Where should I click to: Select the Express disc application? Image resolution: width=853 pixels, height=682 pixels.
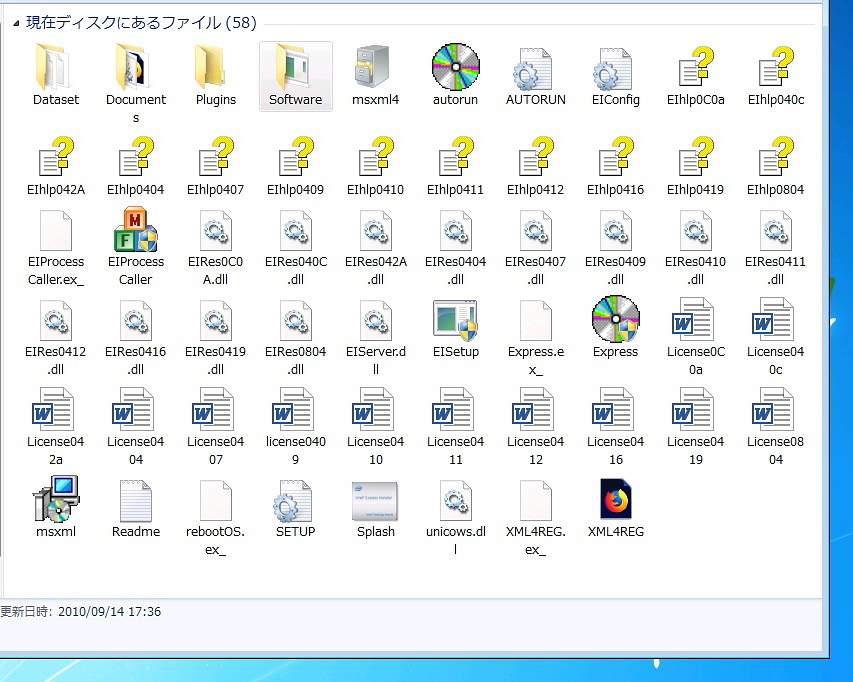(x=615, y=320)
